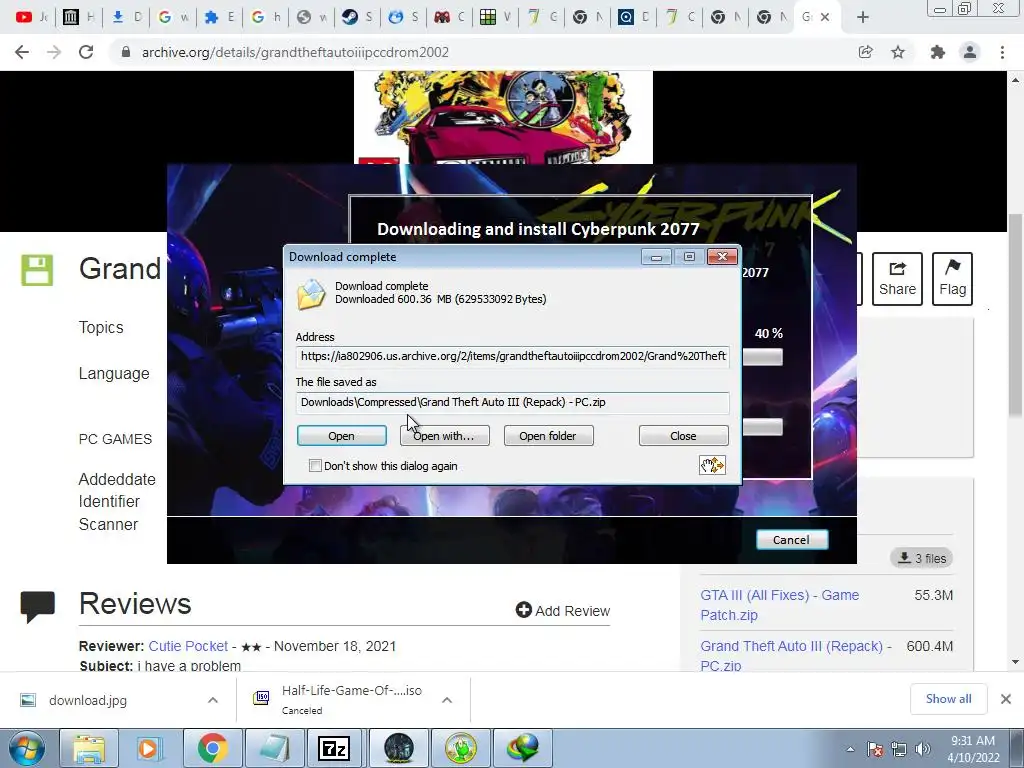Image resolution: width=1024 pixels, height=768 pixels.
Task: Go back in browser history
Action: (x=22, y=52)
